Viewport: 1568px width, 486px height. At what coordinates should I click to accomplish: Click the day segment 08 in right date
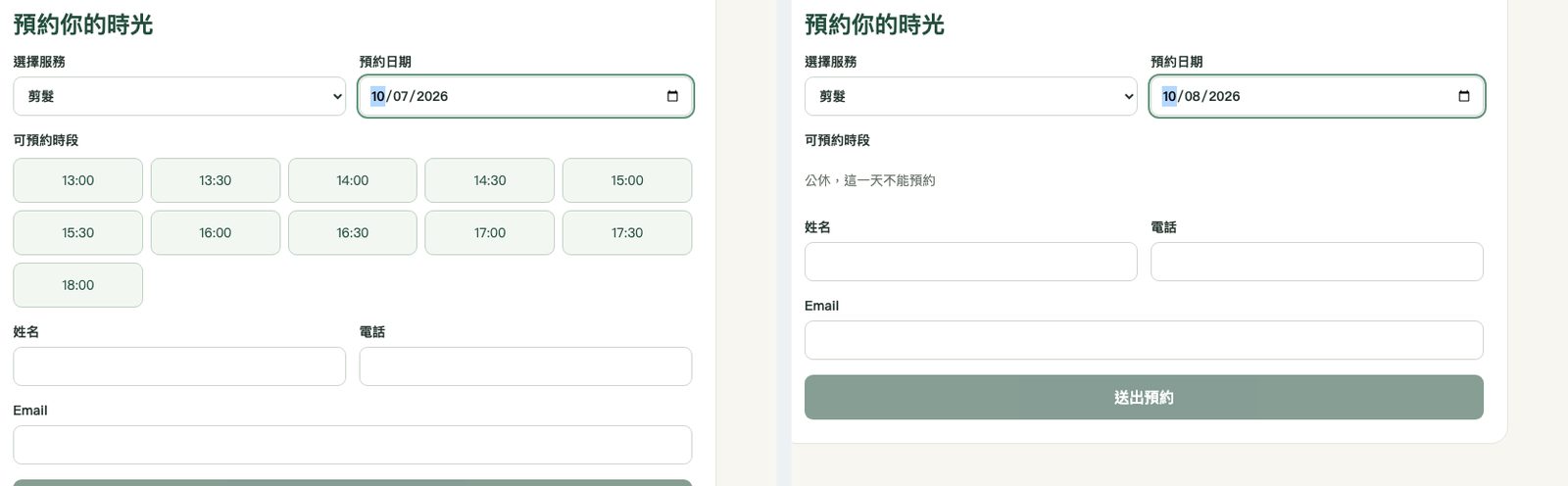(1193, 96)
